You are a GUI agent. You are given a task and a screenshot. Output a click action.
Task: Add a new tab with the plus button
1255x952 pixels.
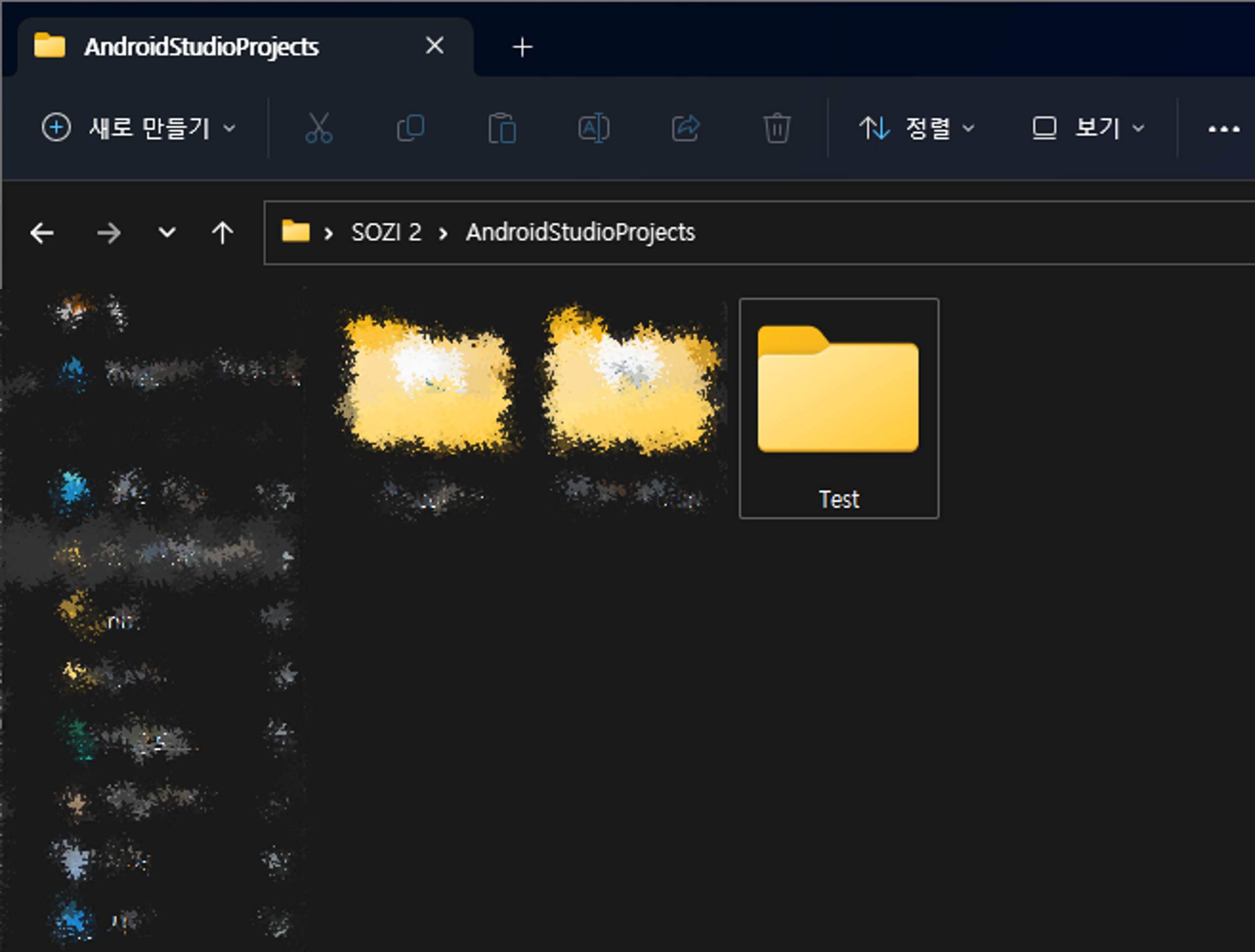point(523,47)
